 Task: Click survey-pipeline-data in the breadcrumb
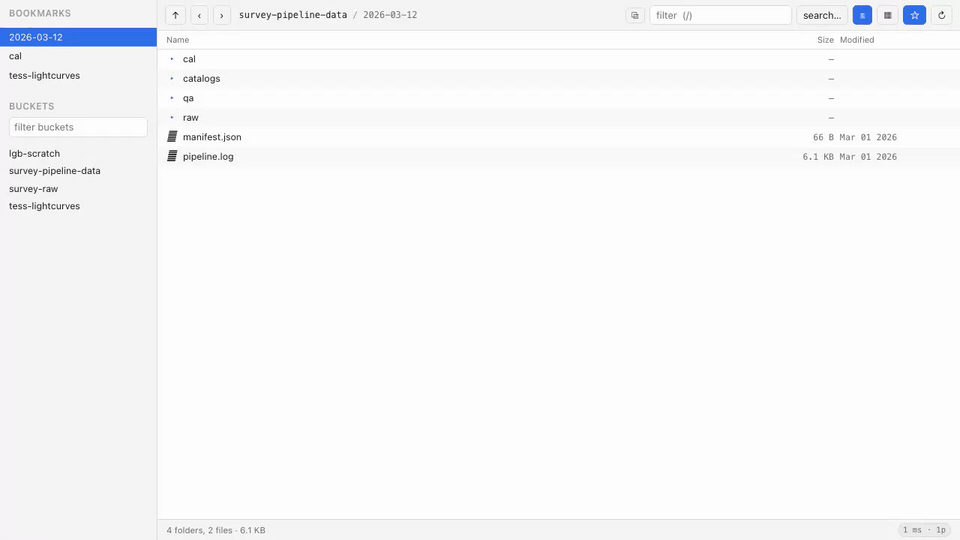coord(293,15)
